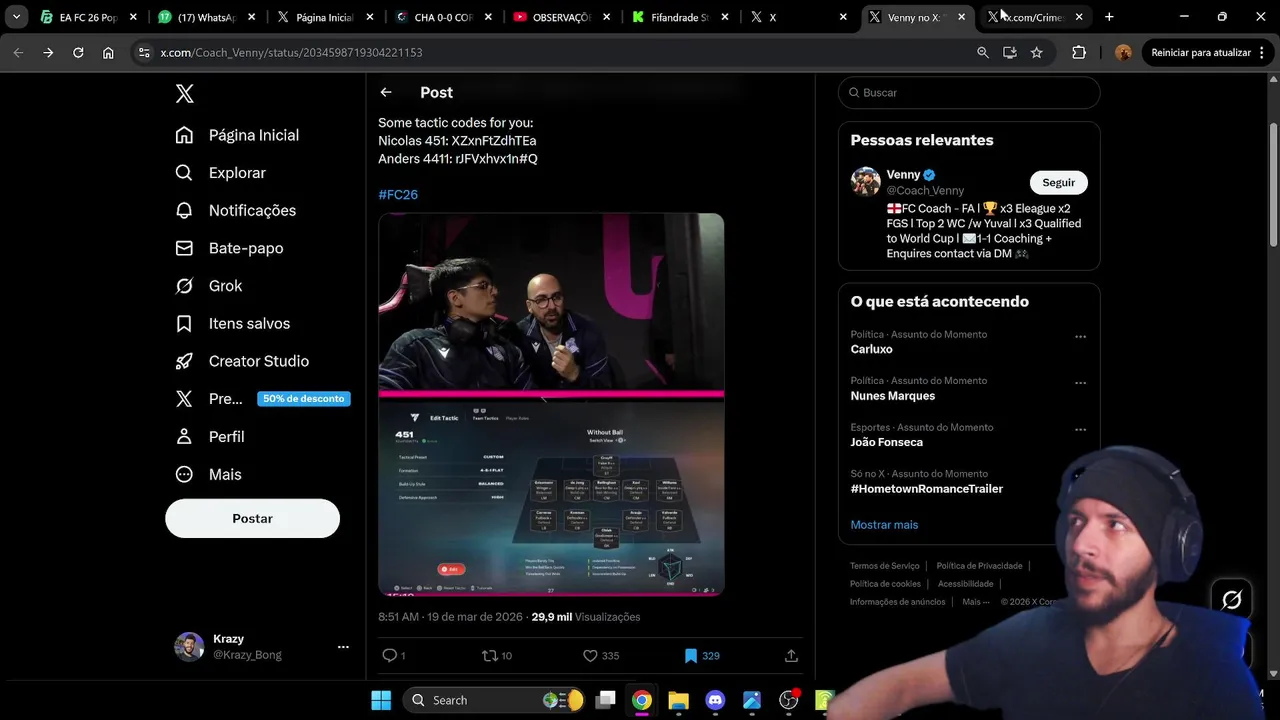Switch to Página Inicial X tab
This screenshot has height=720, width=1280.
click(326, 17)
